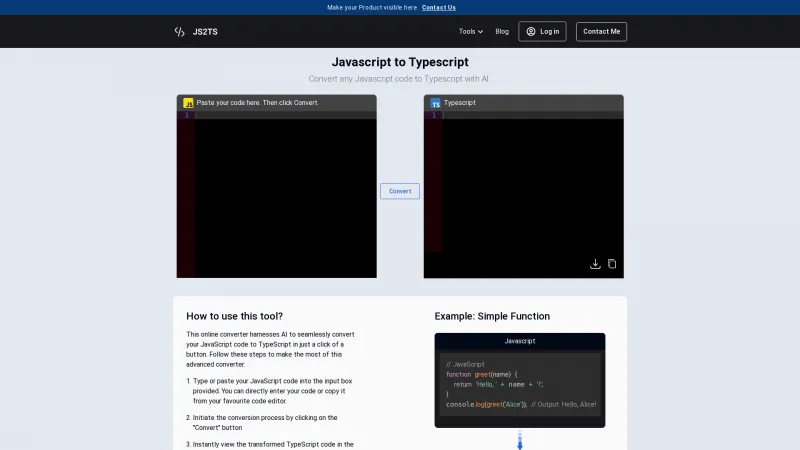Click the Javascript example code block
Image resolution: width=800 pixels, height=450 pixels.
(x=520, y=384)
